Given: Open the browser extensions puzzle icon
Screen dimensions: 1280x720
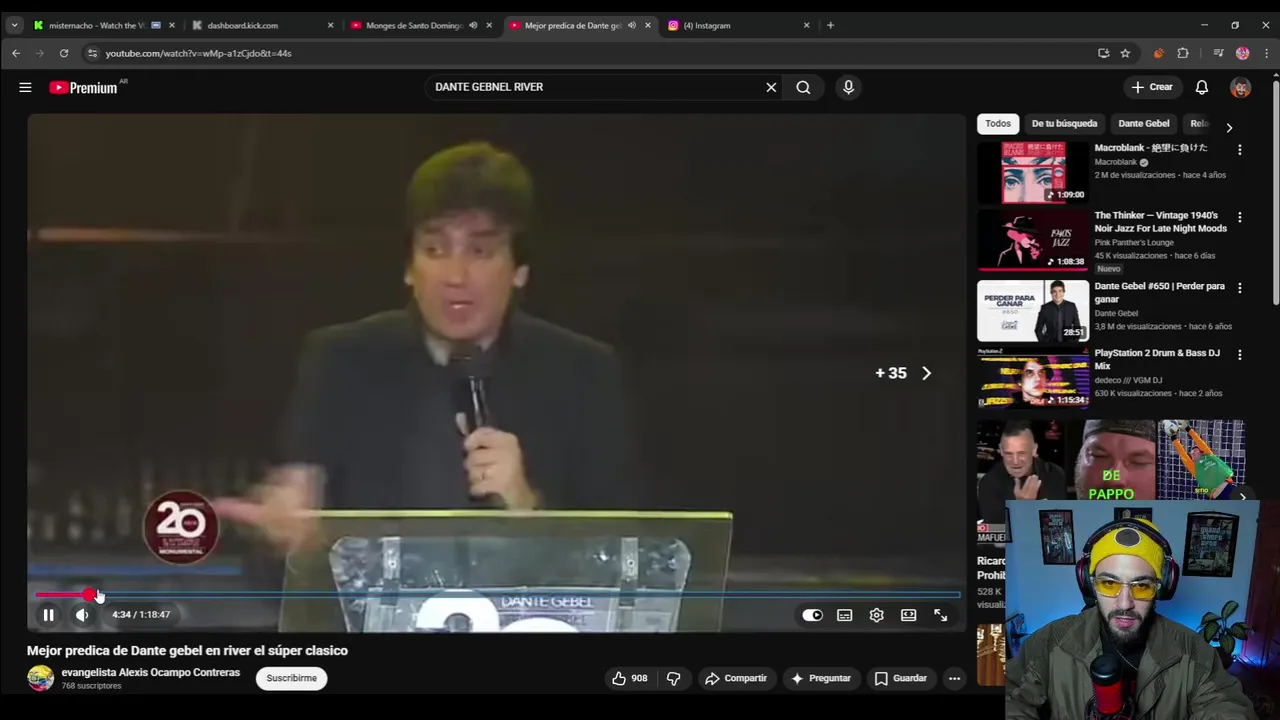Looking at the screenshot, I should tap(1183, 53).
